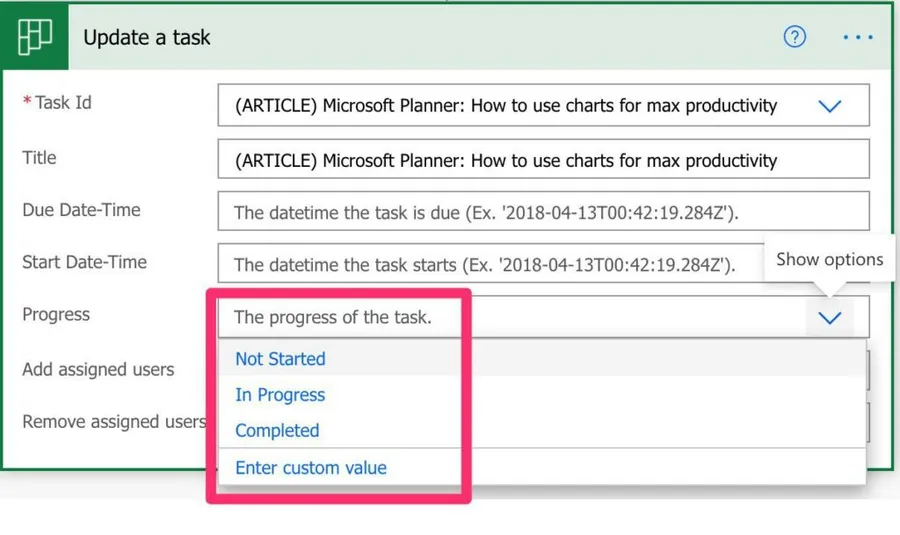Click the Update a task header title
Image resolution: width=900 pixels, height=535 pixels.
[147, 38]
